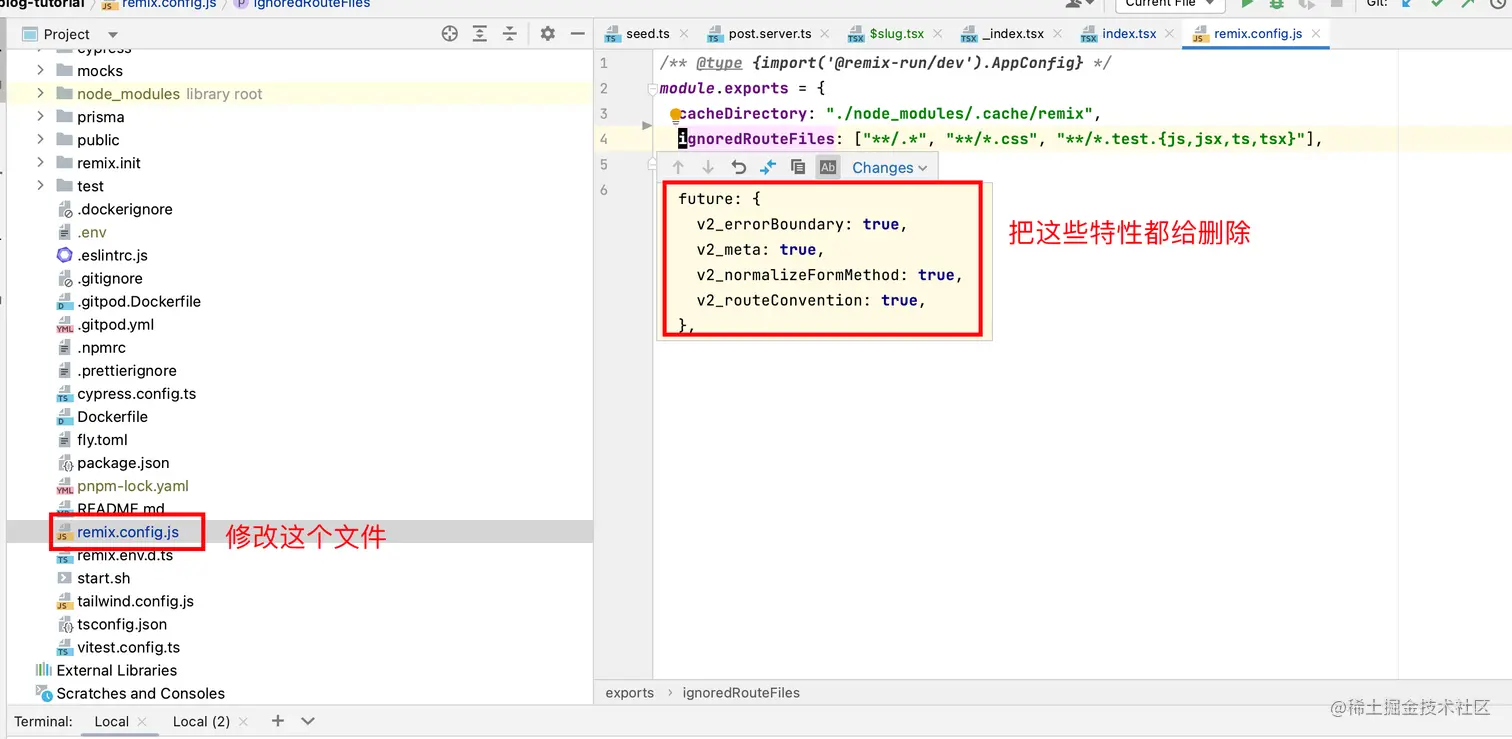
Task: Click the ignoredRouteFiles bottom breadcrumb
Action: (741, 692)
